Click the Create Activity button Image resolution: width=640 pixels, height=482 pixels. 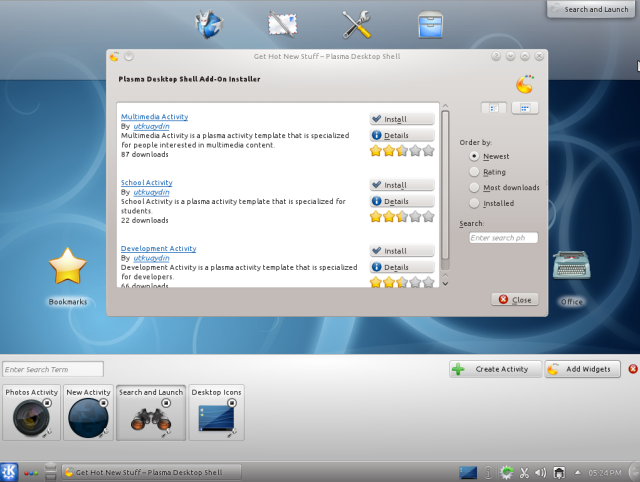495,369
